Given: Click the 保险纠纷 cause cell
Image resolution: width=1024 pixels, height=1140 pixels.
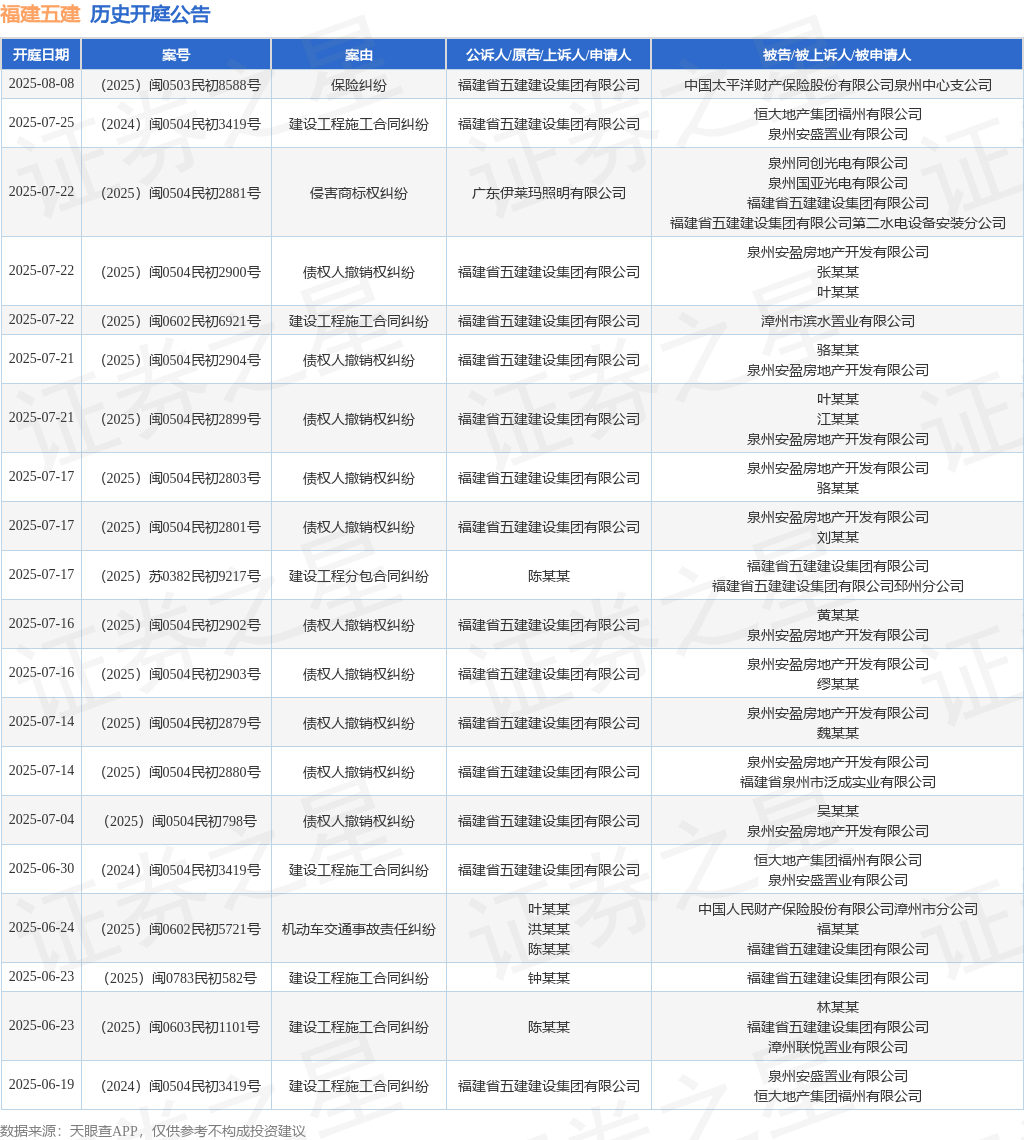Looking at the screenshot, I should [359, 85].
